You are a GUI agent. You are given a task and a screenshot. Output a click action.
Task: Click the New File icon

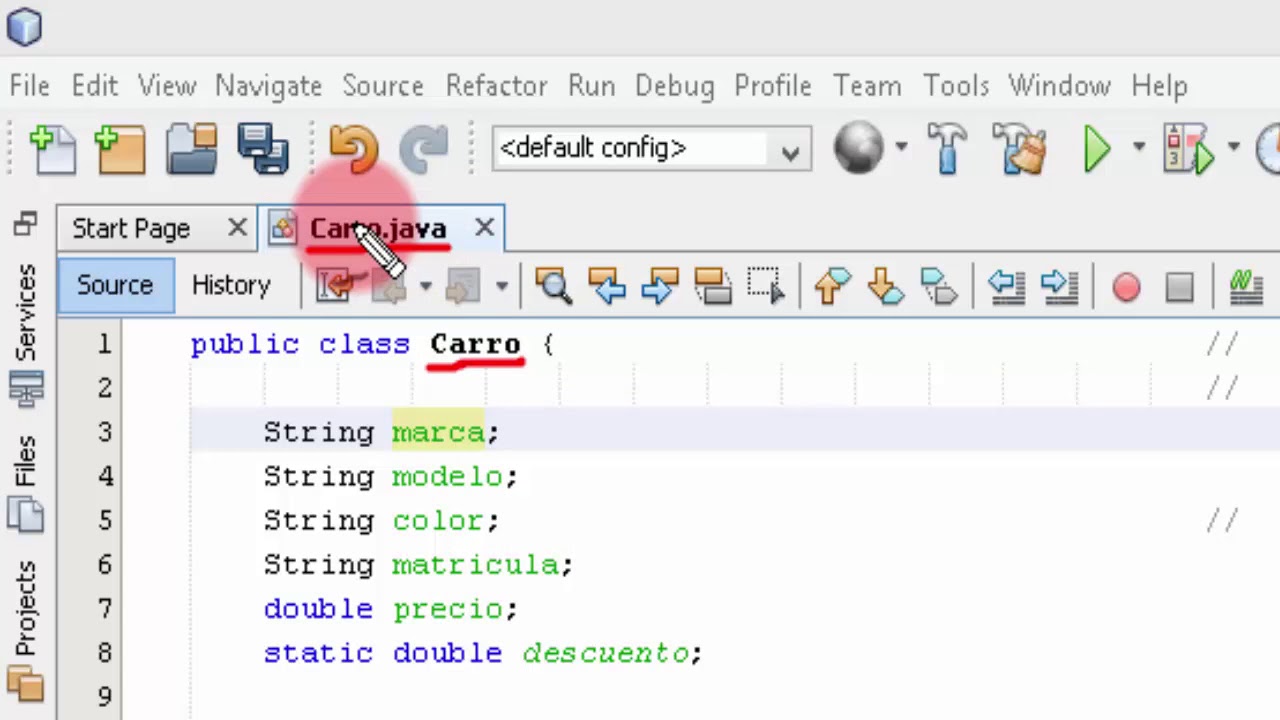tap(53, 149)
